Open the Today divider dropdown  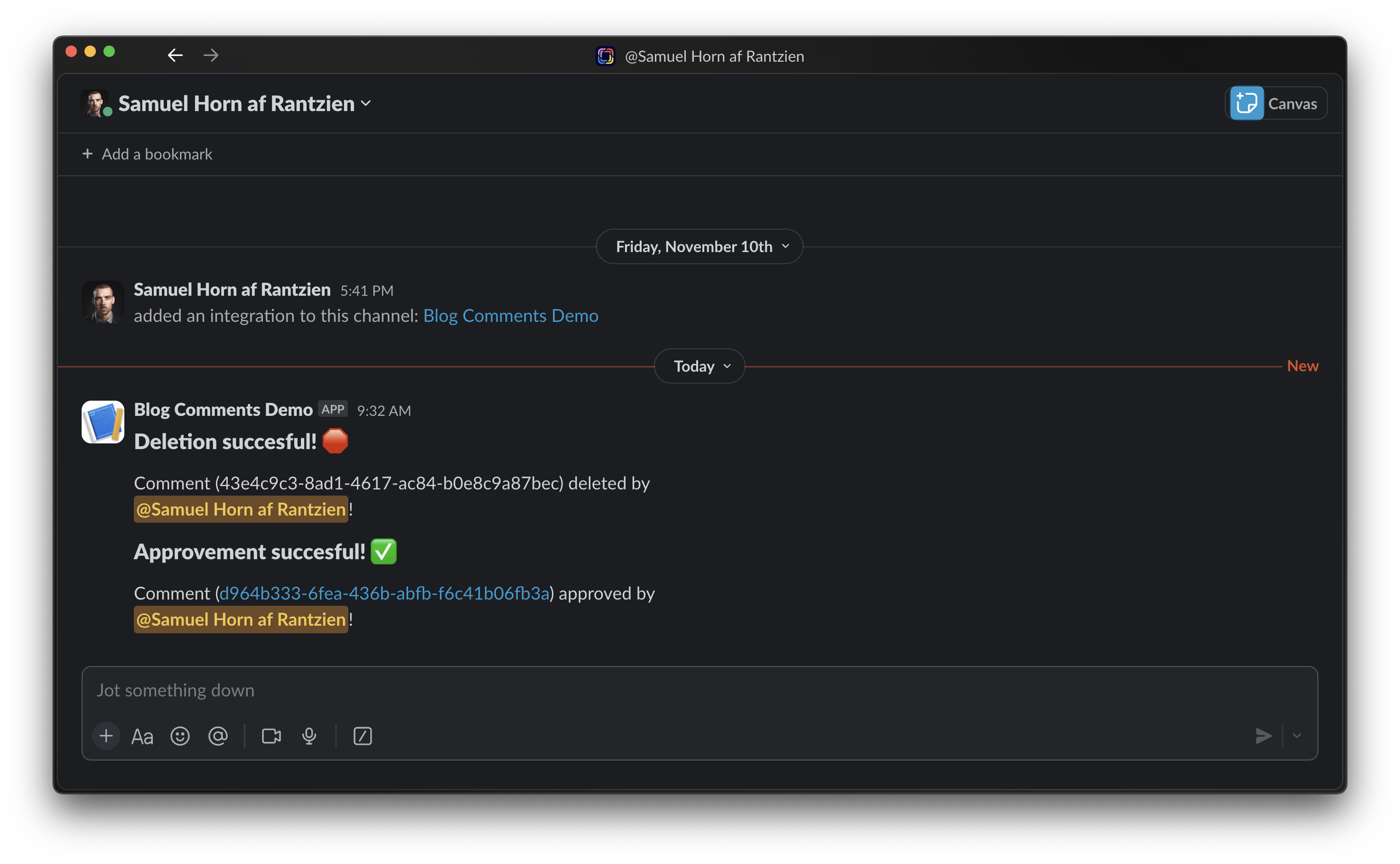pyautogui.click(x=699, y=366)
